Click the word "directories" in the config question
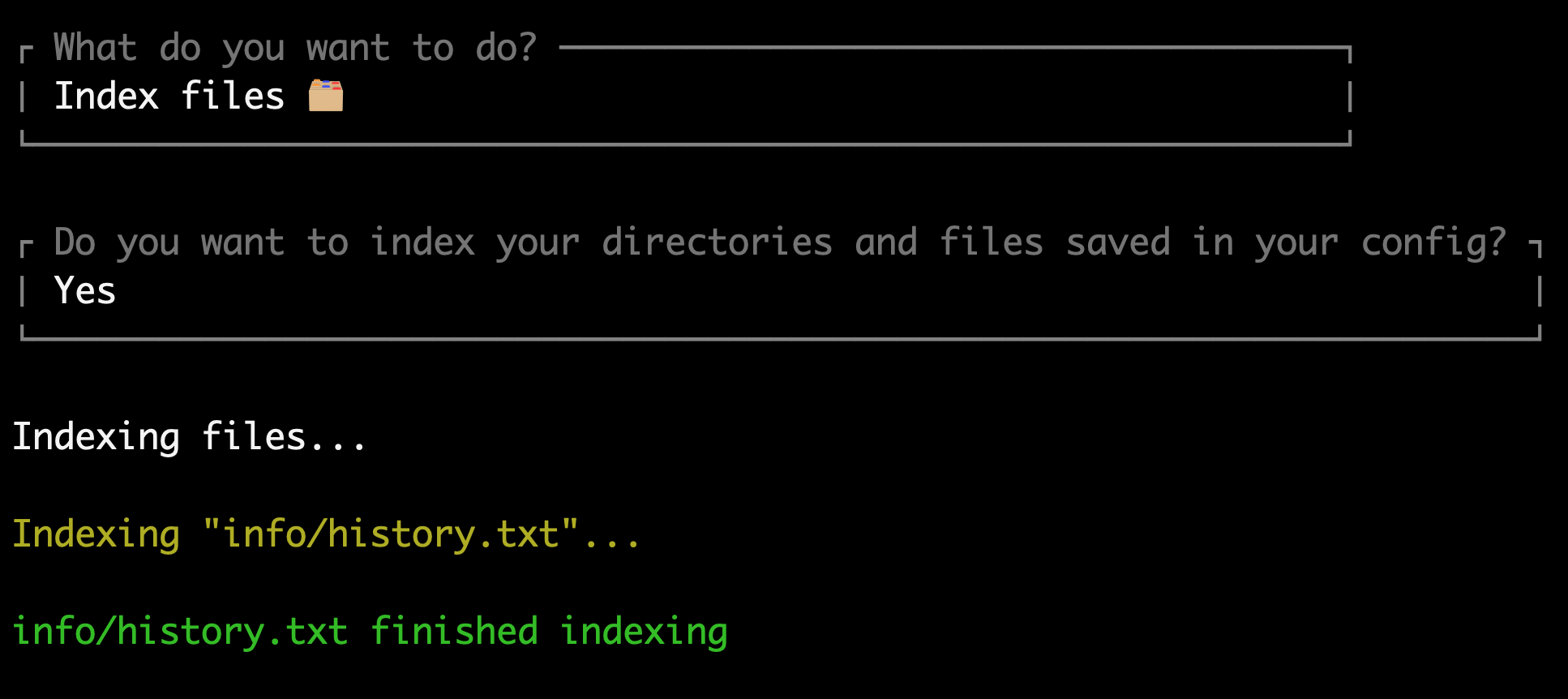 coord(717,242)
